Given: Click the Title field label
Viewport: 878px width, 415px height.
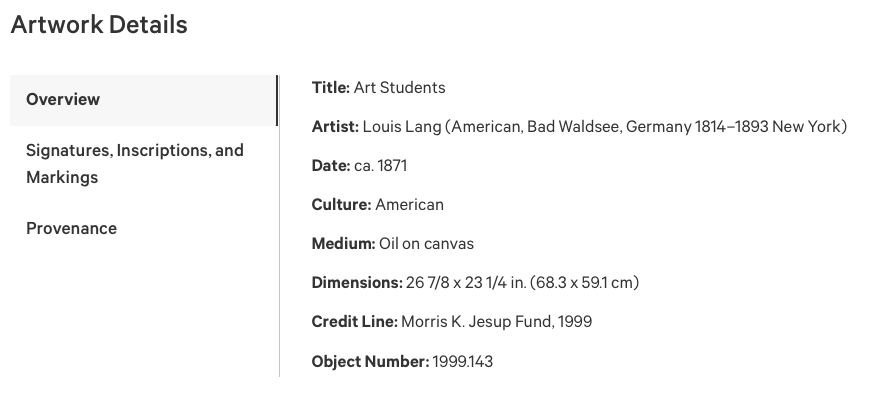Looking at the screenshot, I should click(330, 88).
